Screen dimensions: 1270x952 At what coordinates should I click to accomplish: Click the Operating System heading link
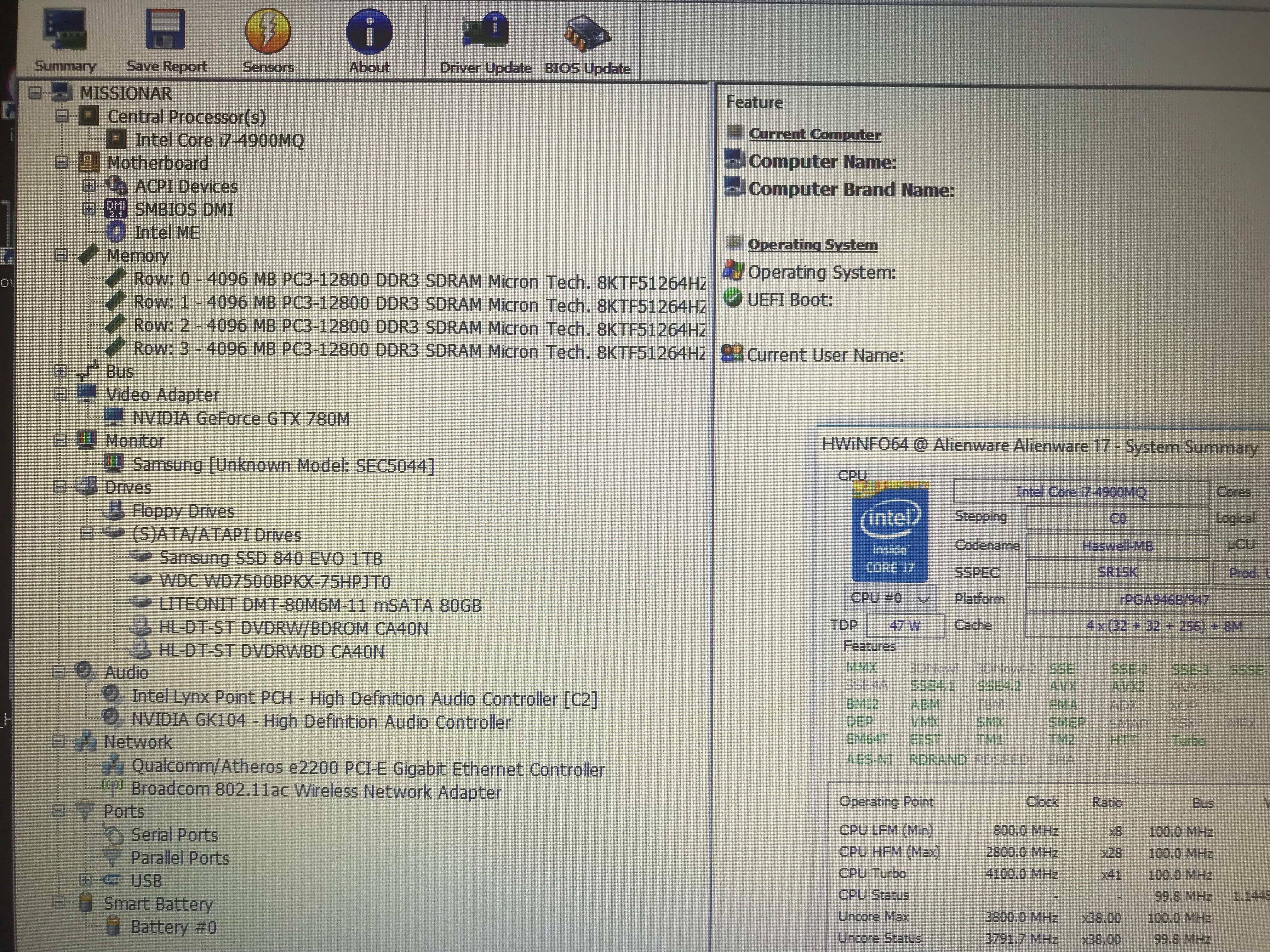812,245
